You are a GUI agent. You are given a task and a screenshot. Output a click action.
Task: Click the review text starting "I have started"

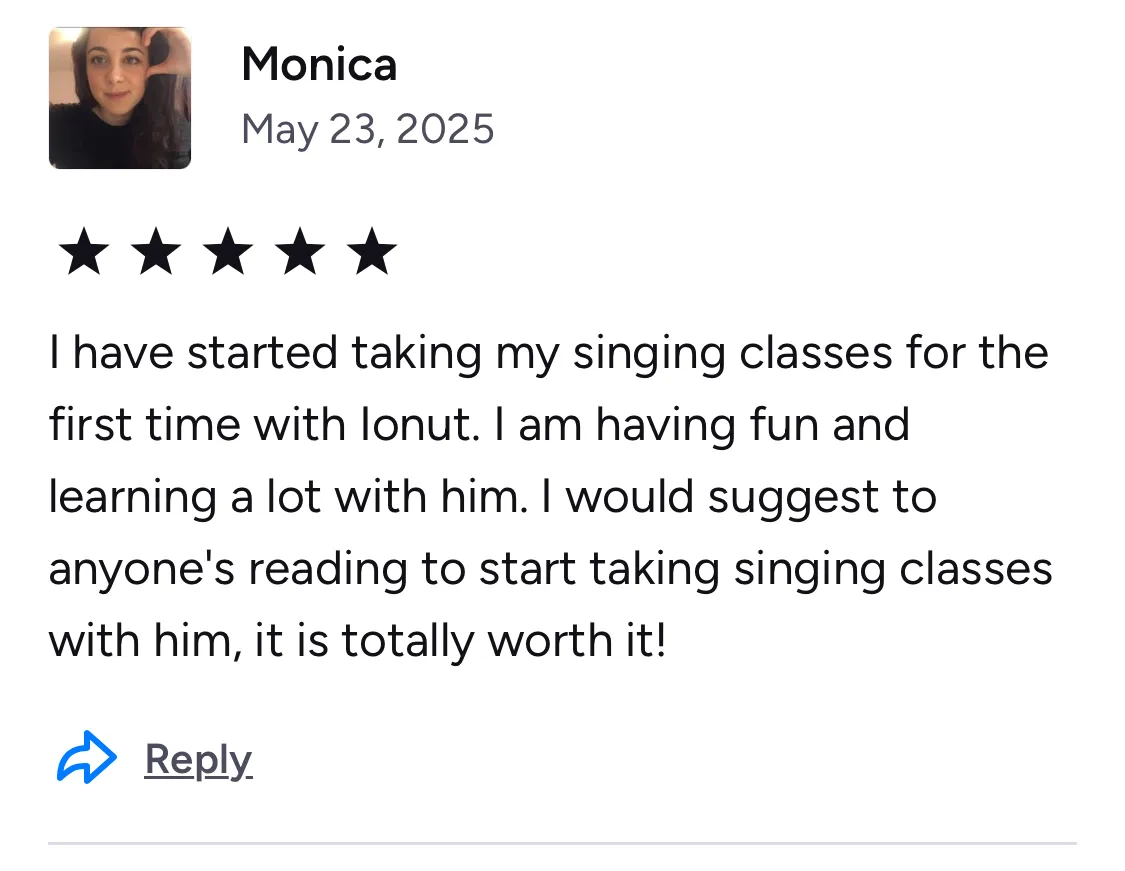550,496
